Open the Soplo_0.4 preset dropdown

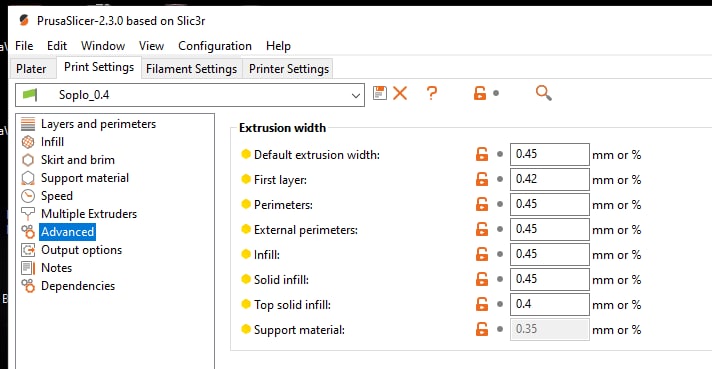click(190, 95)
